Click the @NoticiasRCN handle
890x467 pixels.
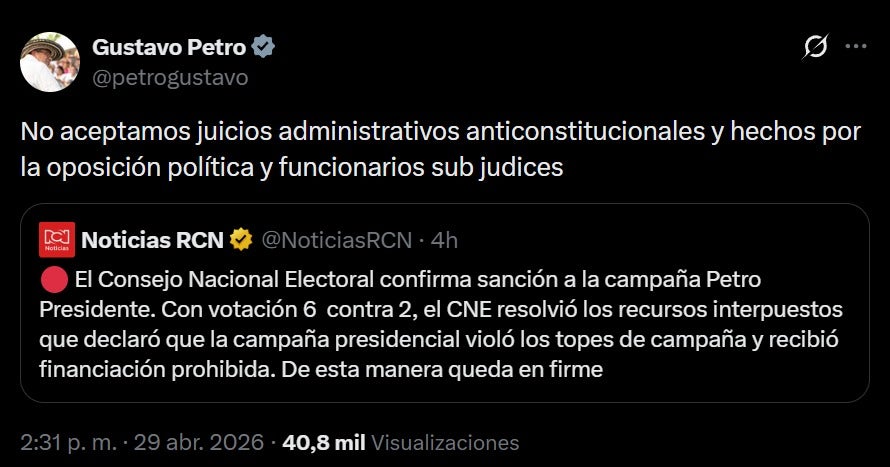[x=337, y=239]
